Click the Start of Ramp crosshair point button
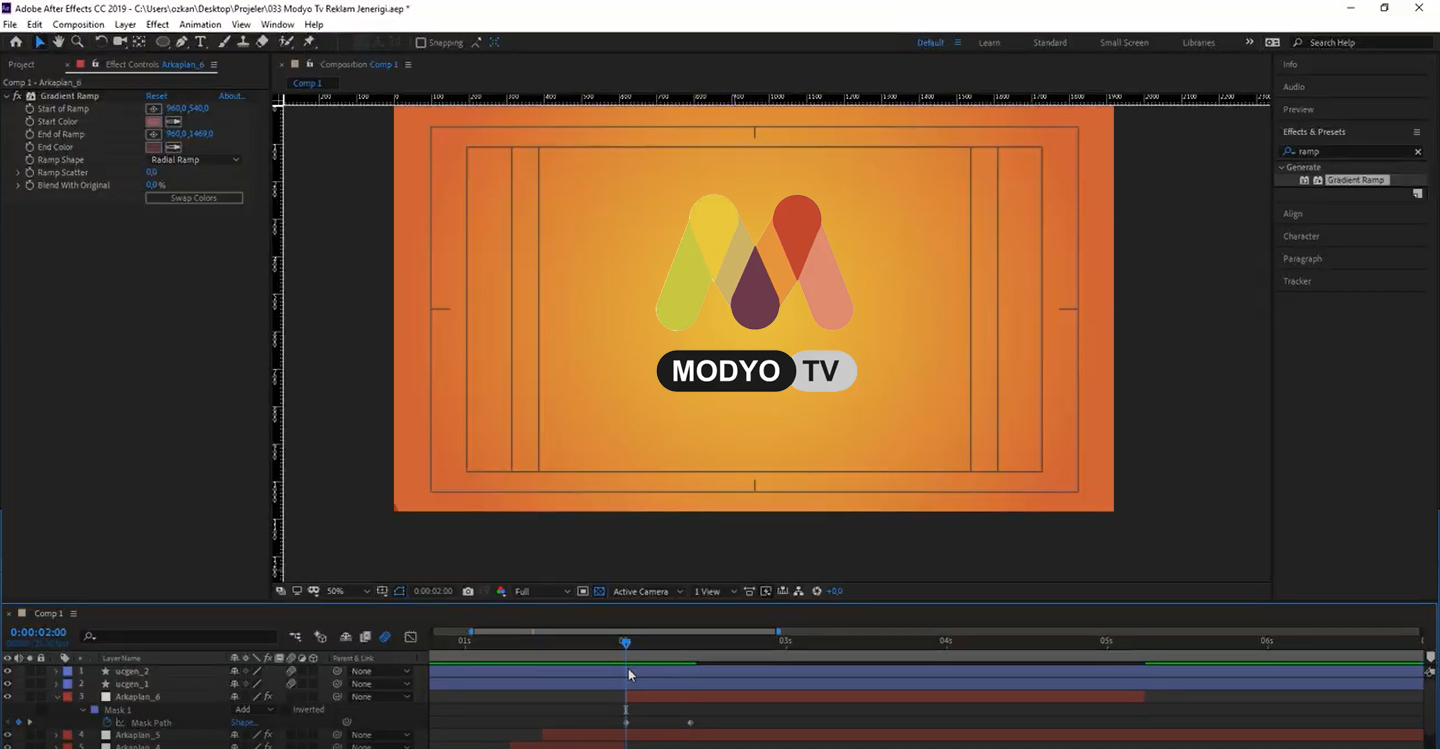 pyautogui.click(x=154, y=108)
